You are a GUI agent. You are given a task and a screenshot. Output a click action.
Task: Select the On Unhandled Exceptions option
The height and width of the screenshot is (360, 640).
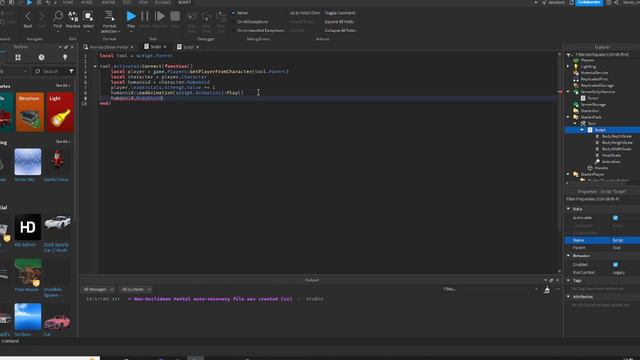(260, 30)
